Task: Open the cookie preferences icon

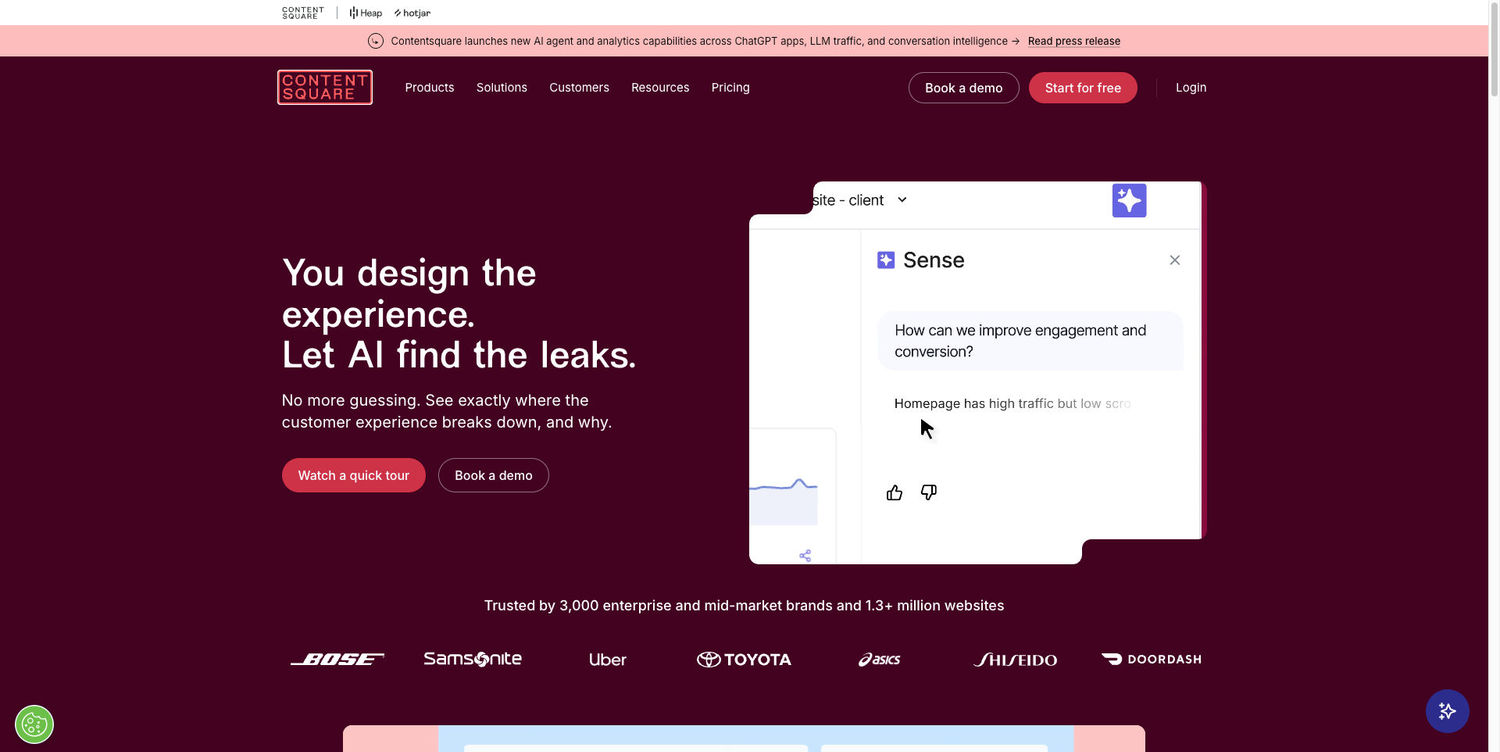Action: (x=34, y=724)
